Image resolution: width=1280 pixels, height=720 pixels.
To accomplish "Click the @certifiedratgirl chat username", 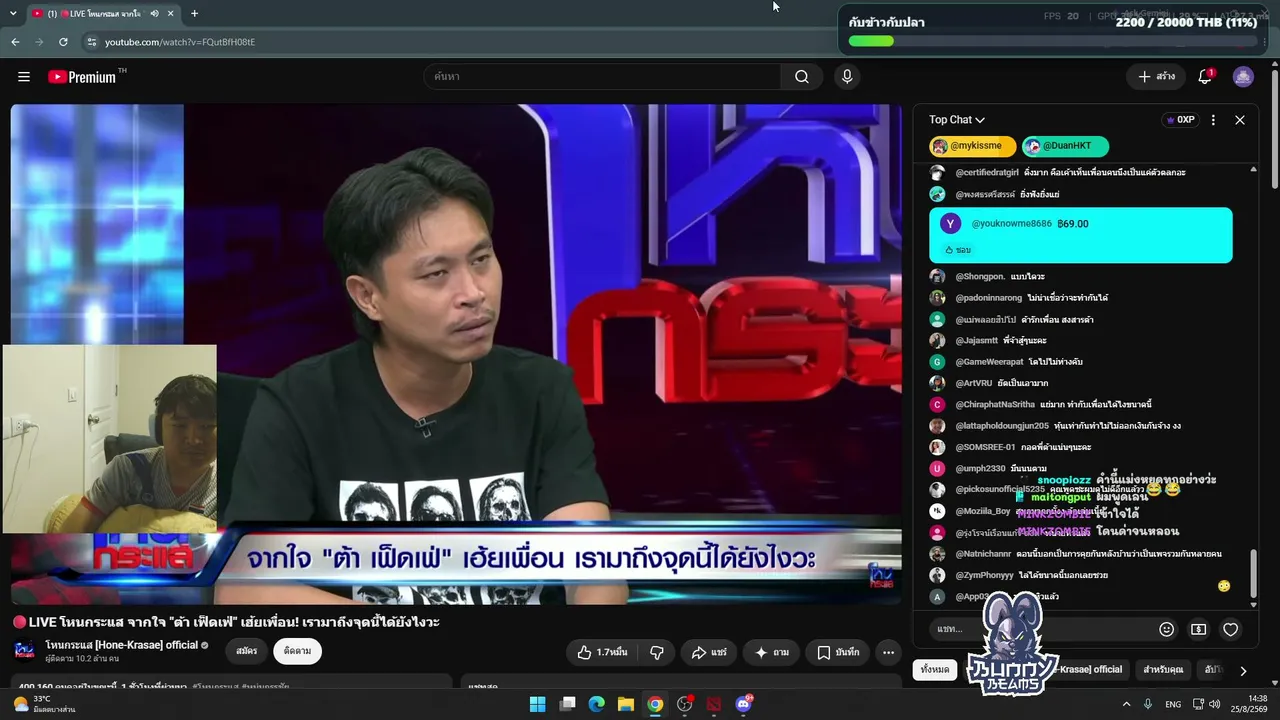I will tap(987, 173).
